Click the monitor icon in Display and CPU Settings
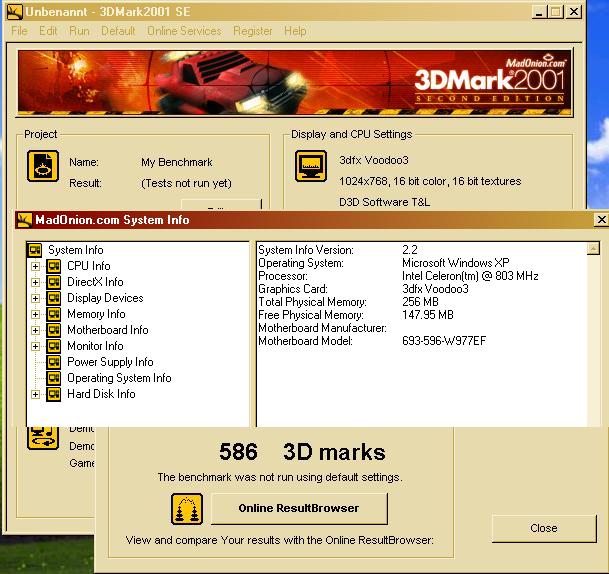Viewport: 609px width, 574px height. pos(311,166)
